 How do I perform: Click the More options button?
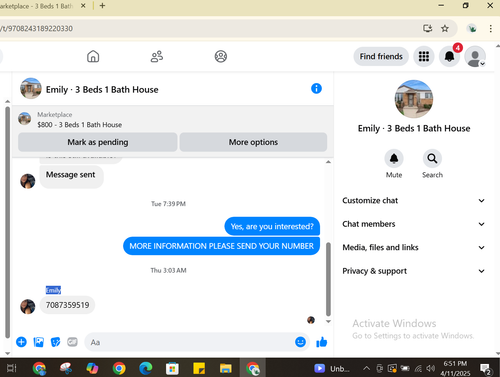tap(253, 142)
